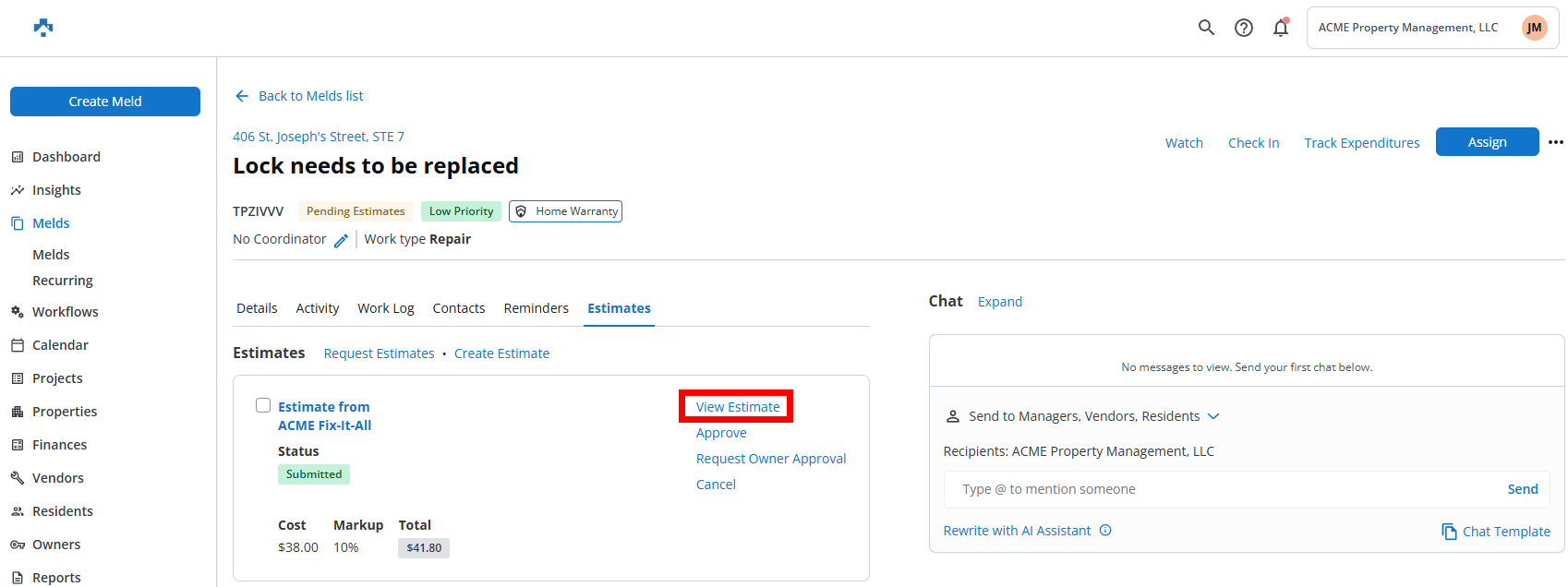Open the help question mark icon
The height and width of the screenshot is (587, 1568).
click(1244, 28)
